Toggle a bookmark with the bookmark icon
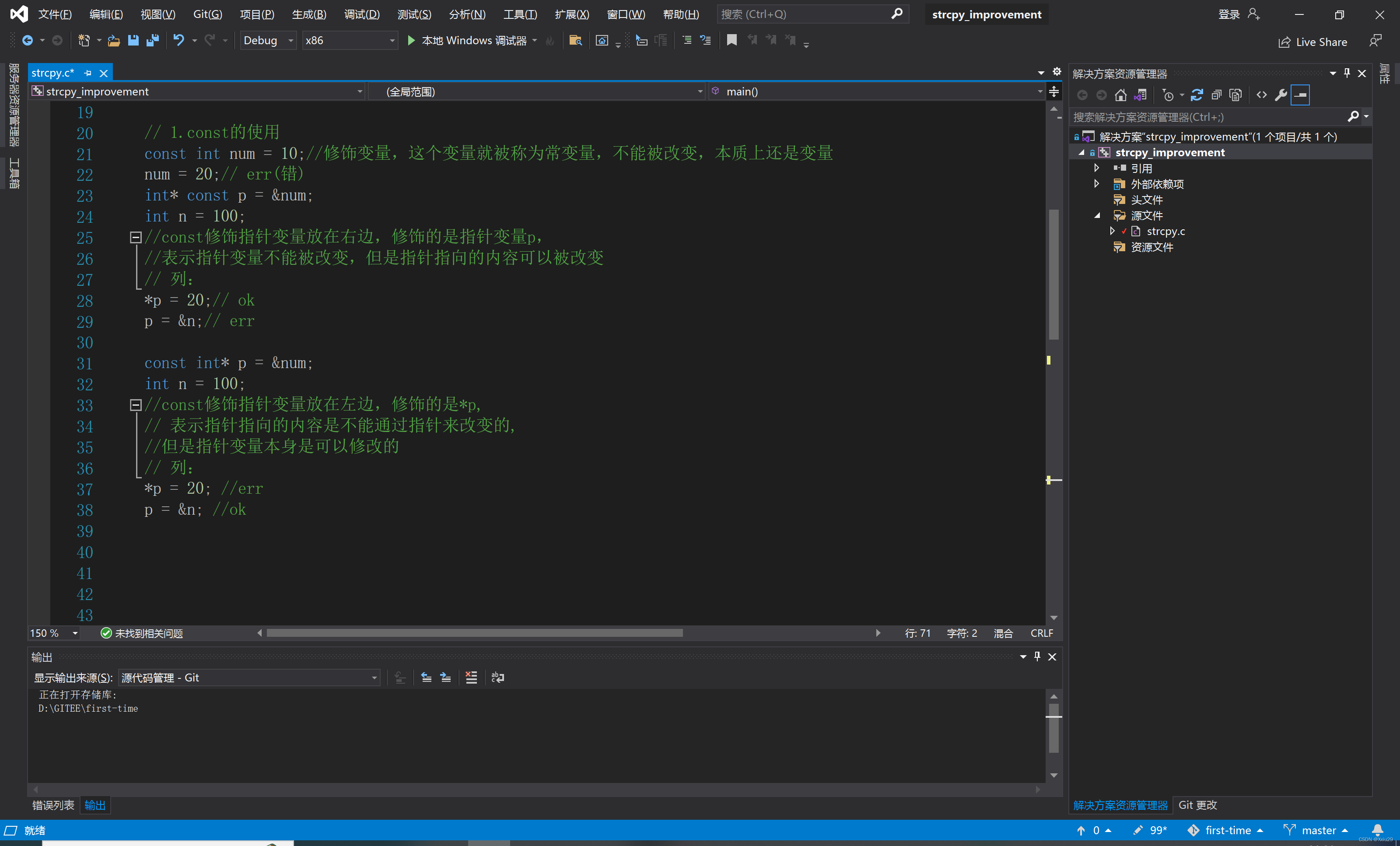 731,40
